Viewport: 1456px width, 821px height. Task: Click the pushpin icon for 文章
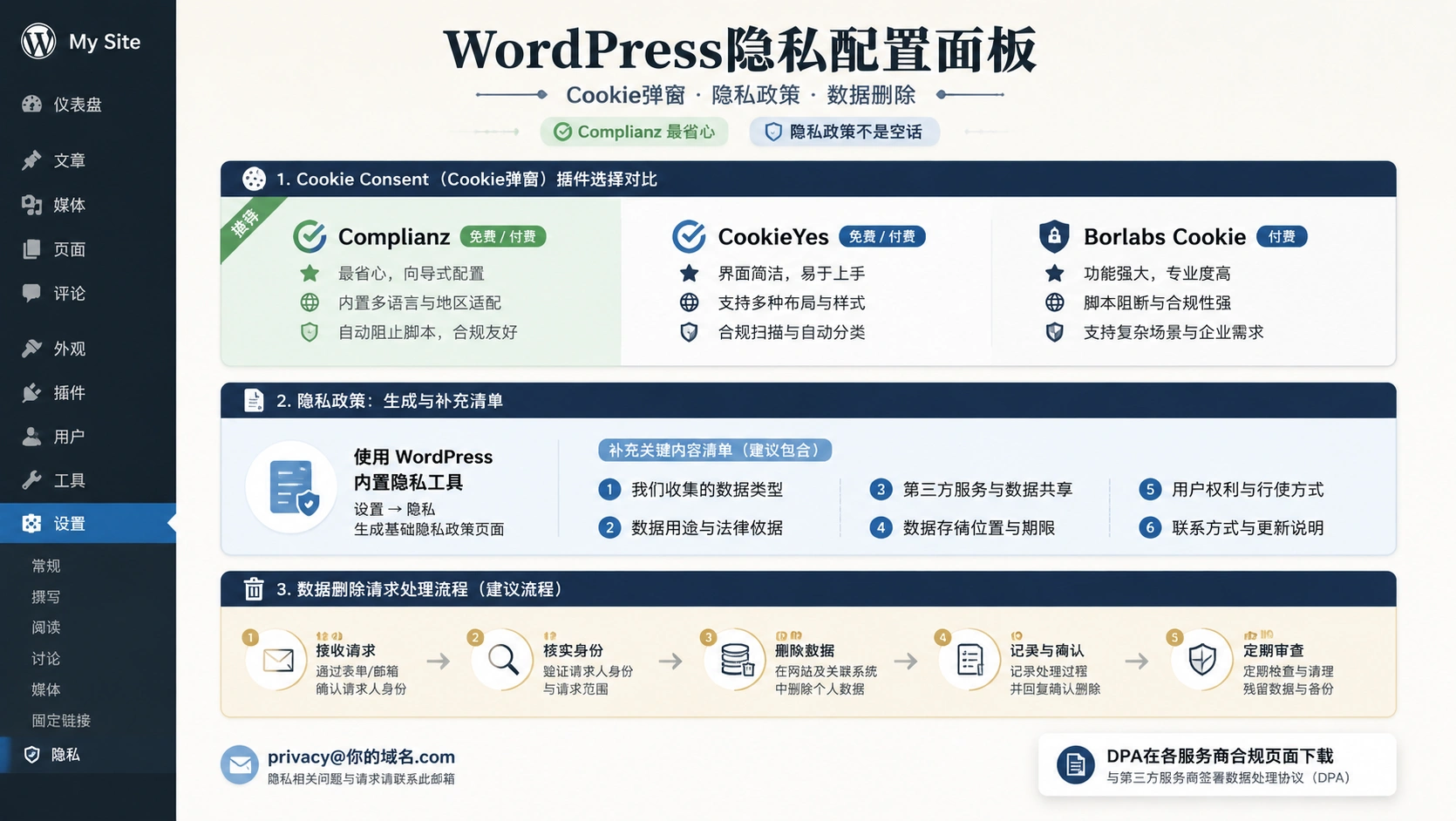click(32, 160)
